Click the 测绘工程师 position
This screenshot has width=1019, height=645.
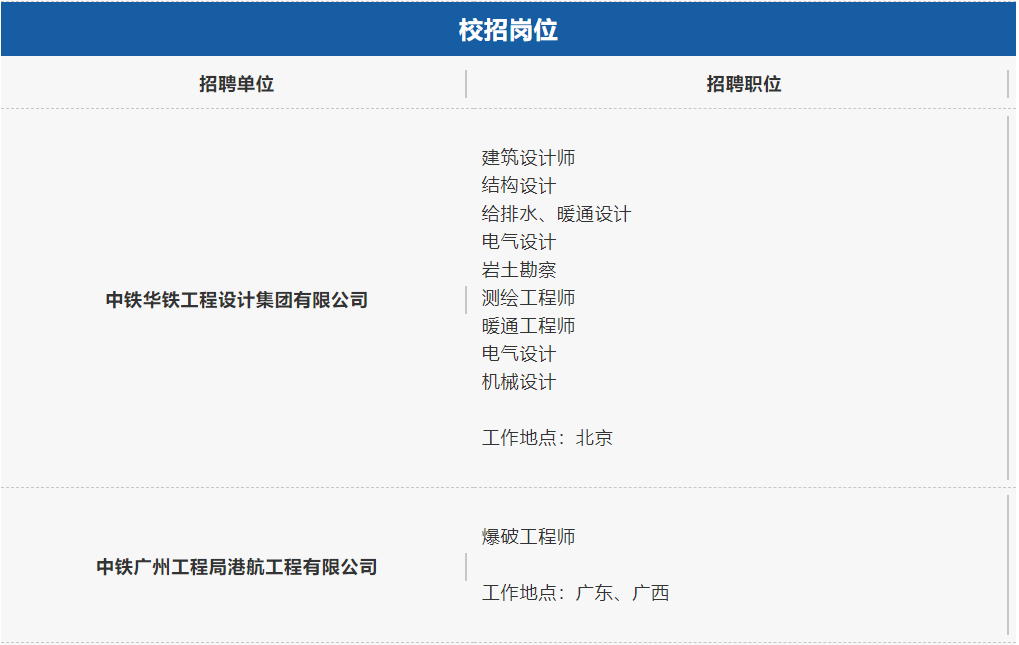click(528, 297)
